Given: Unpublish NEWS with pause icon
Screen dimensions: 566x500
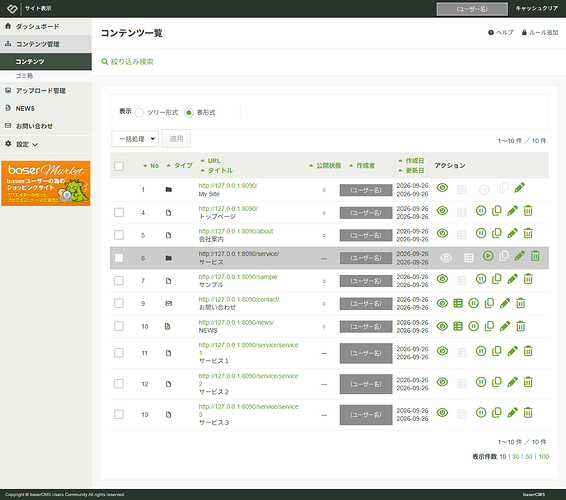Looking at the screenshot, I should pos(473,327).
